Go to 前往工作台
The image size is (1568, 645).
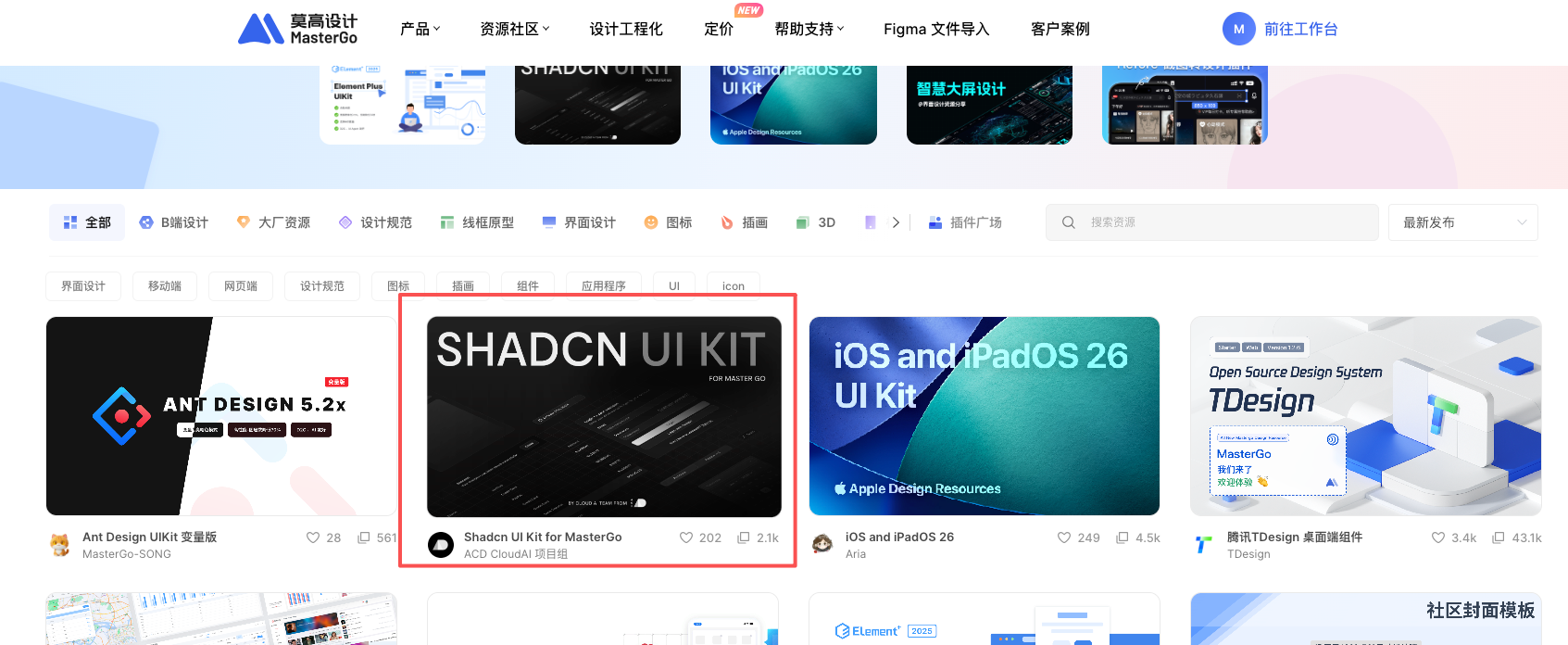(1301, 29)
